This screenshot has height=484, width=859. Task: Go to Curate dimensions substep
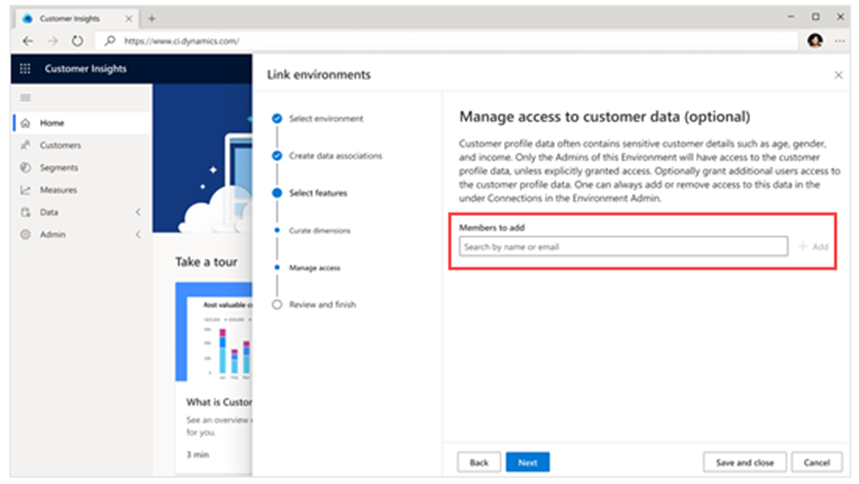coord(319,230)
